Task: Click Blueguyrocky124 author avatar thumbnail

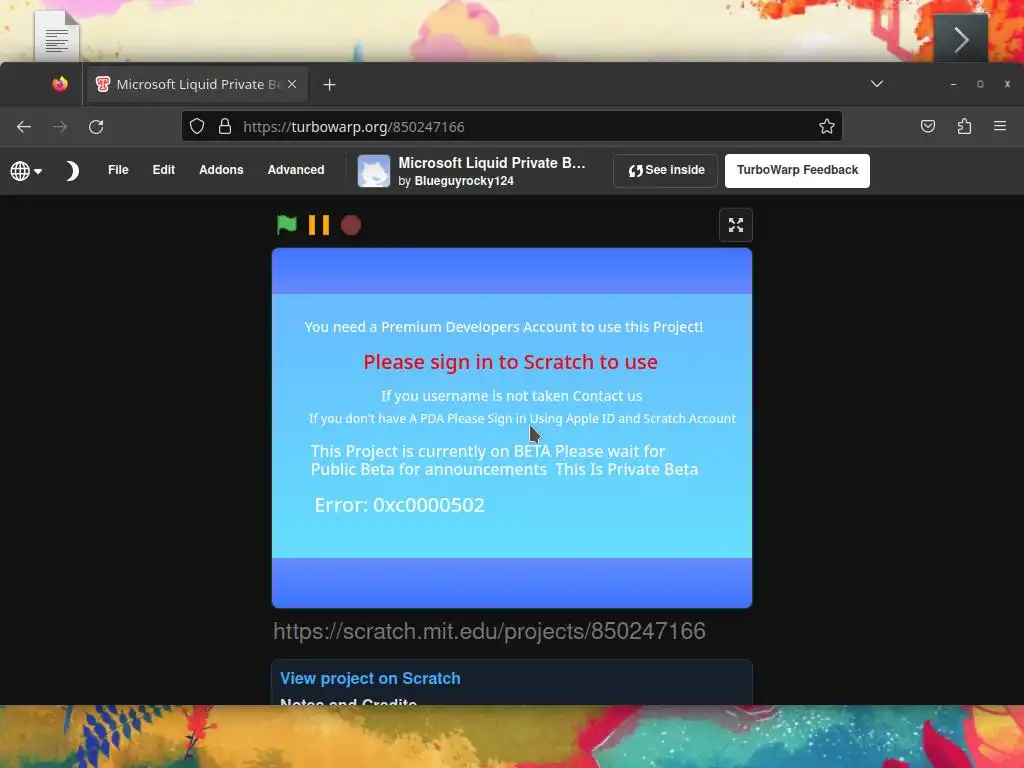Action: click(374, 171)
